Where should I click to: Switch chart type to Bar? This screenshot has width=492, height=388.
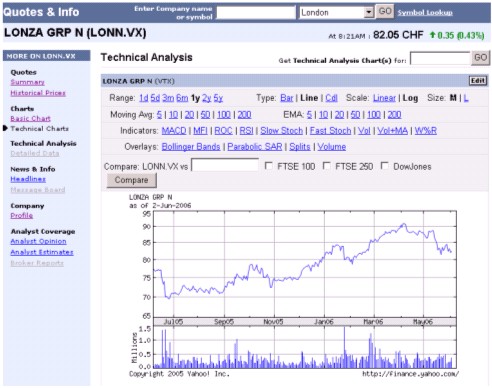coord(287,98)
